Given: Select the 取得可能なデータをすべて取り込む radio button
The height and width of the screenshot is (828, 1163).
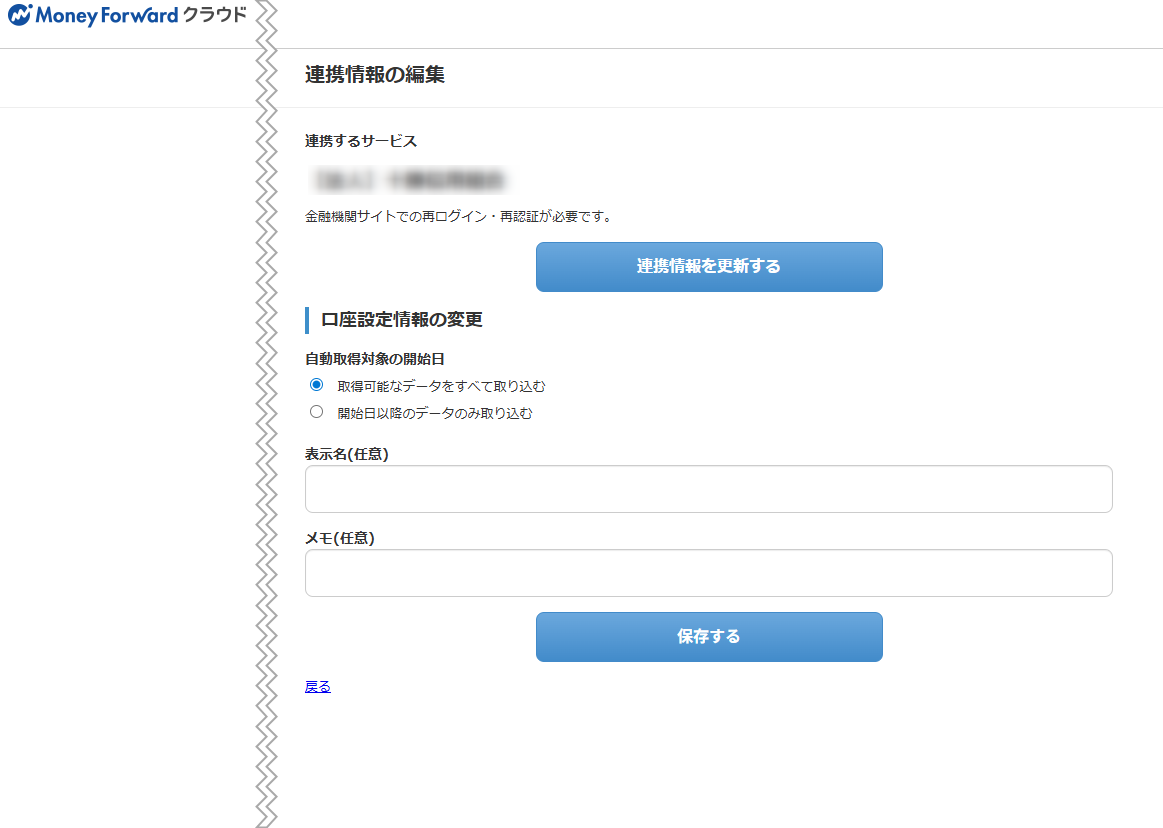Looking at the screenshot, I should tap(317, 385).
